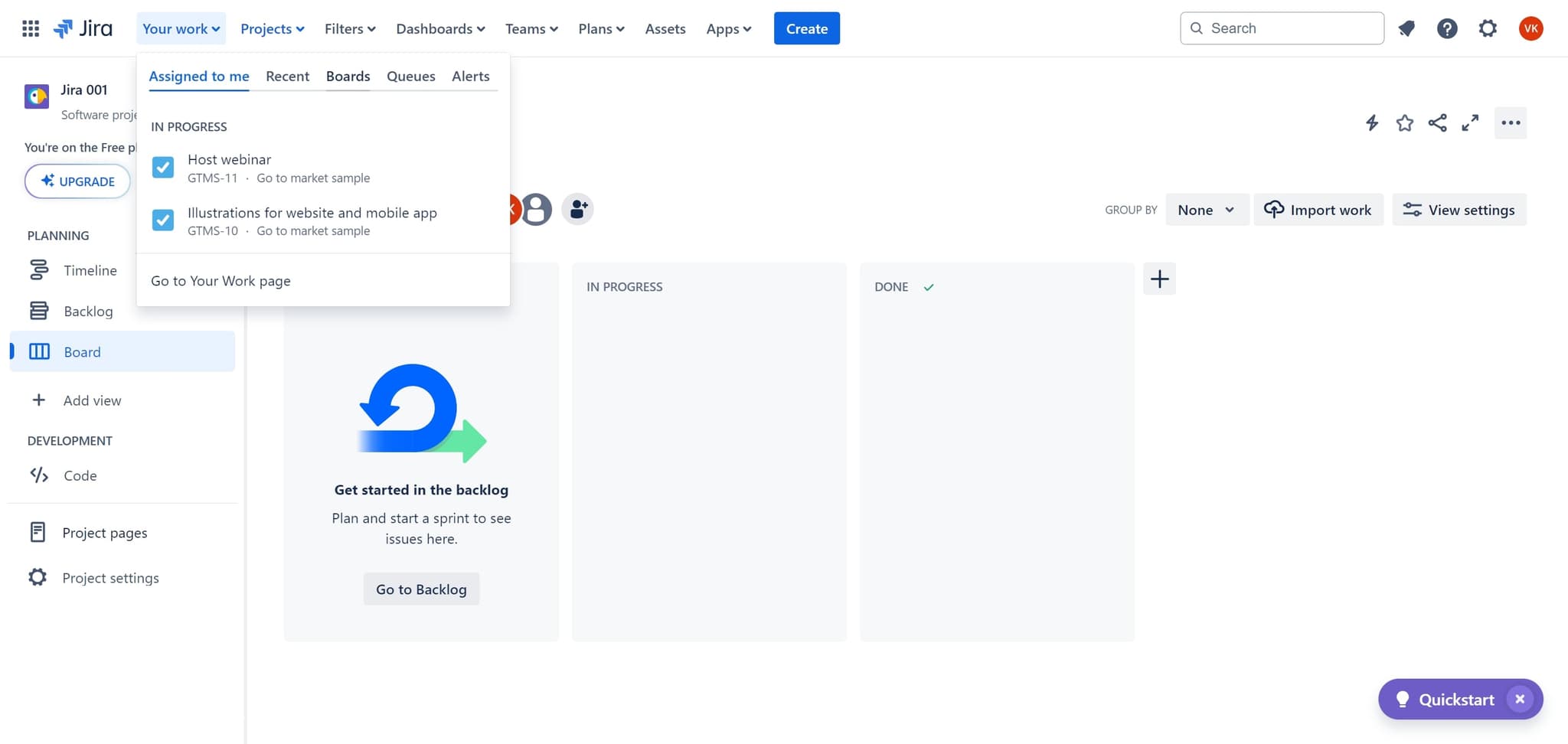Click the Illustrations for website checkbox icon
The width and height of the screenshot is (1568, 744).
(163, 220)
